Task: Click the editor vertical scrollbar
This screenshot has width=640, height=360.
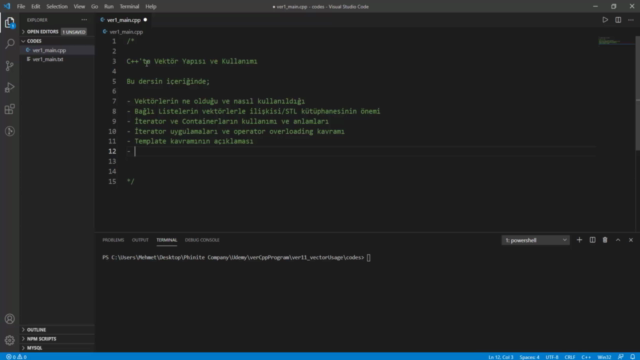Action: point(638,93)
